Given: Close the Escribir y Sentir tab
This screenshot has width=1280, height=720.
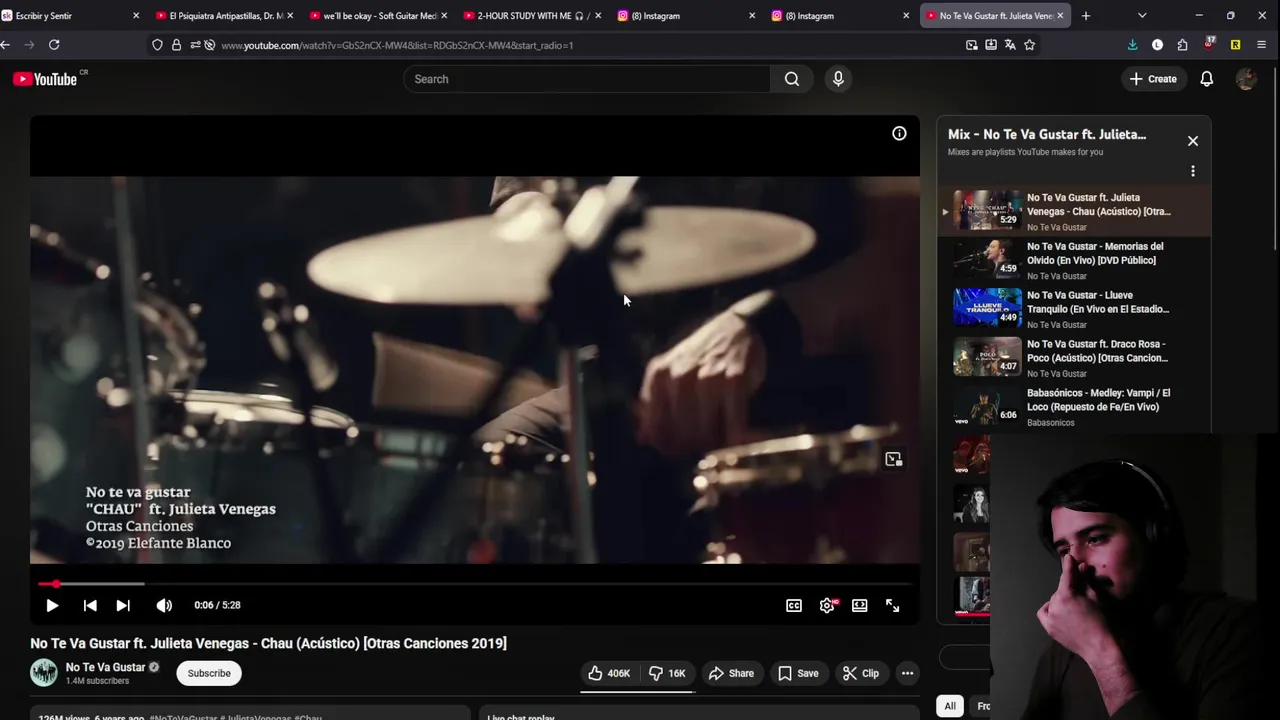Looking at the screenshot, I should point(136,16).
